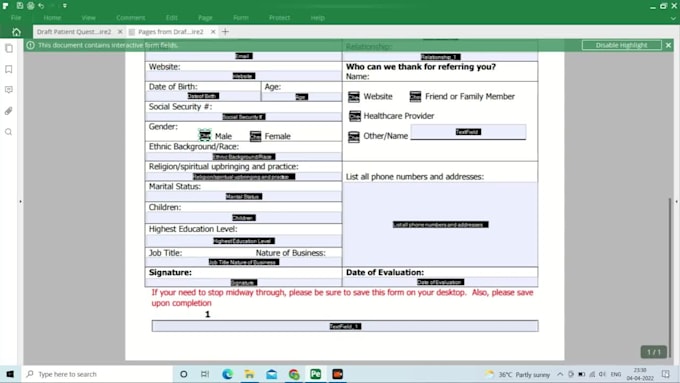
Task: Collapse the ribbon with the top-right chevron
Action: point(673,18)
